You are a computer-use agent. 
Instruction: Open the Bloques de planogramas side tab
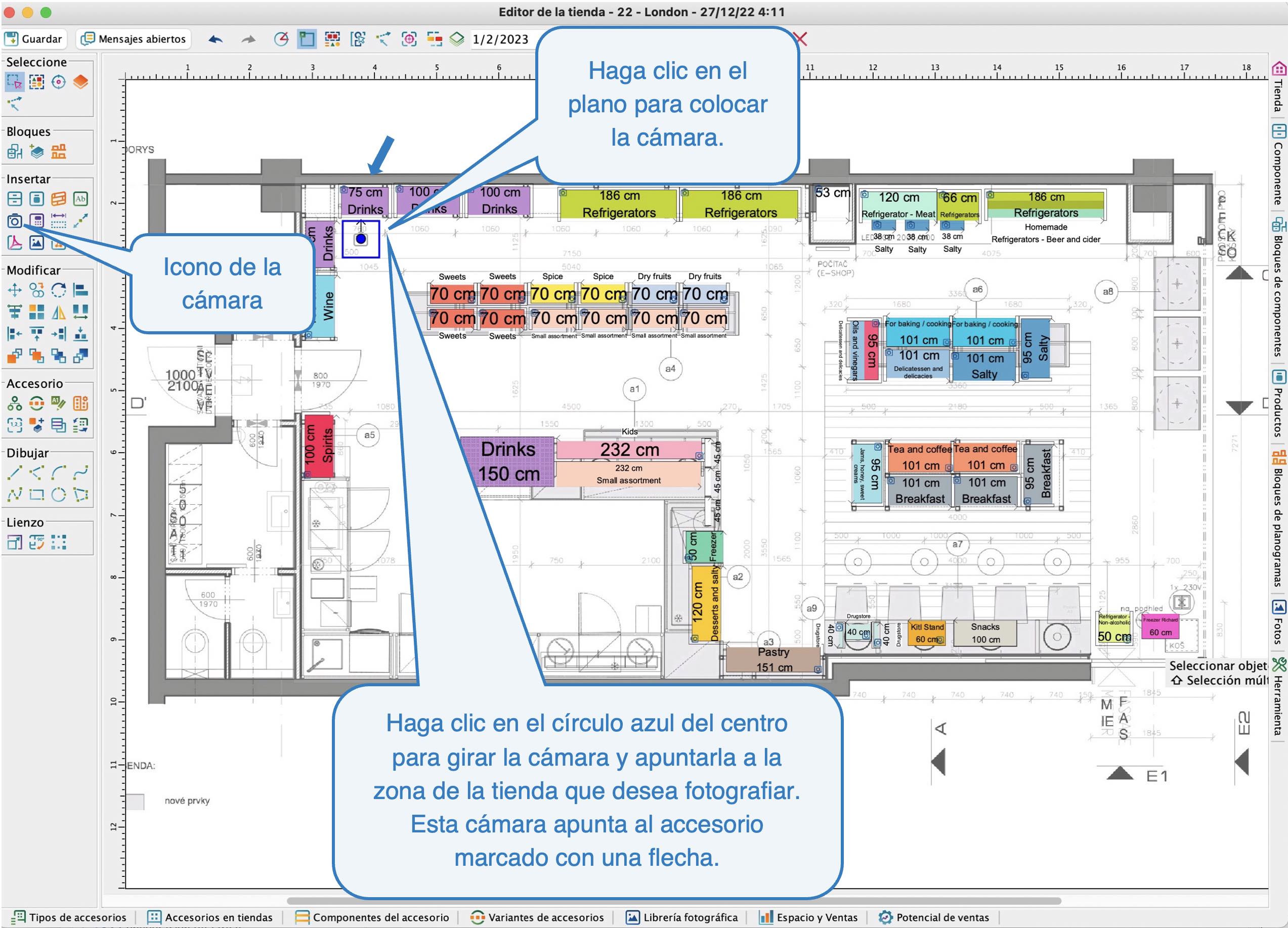pos(1278,518)
